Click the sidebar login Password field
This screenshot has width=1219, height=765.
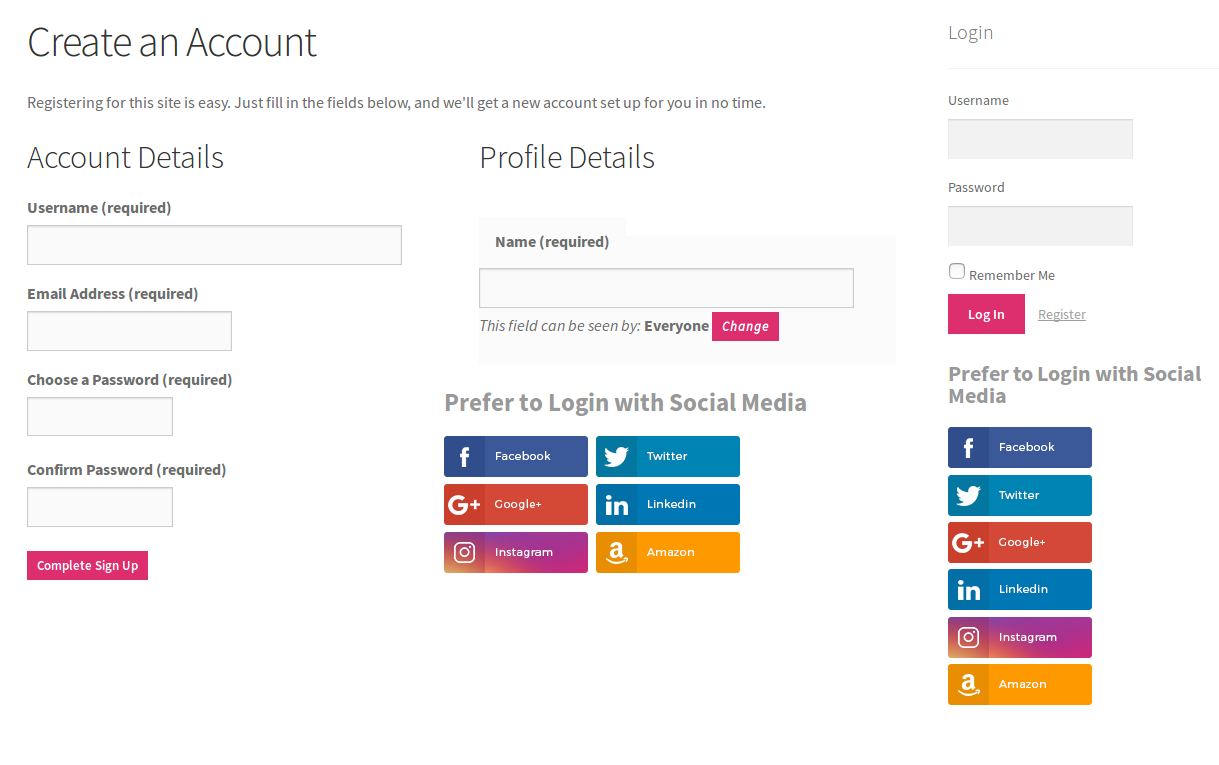1040,226
